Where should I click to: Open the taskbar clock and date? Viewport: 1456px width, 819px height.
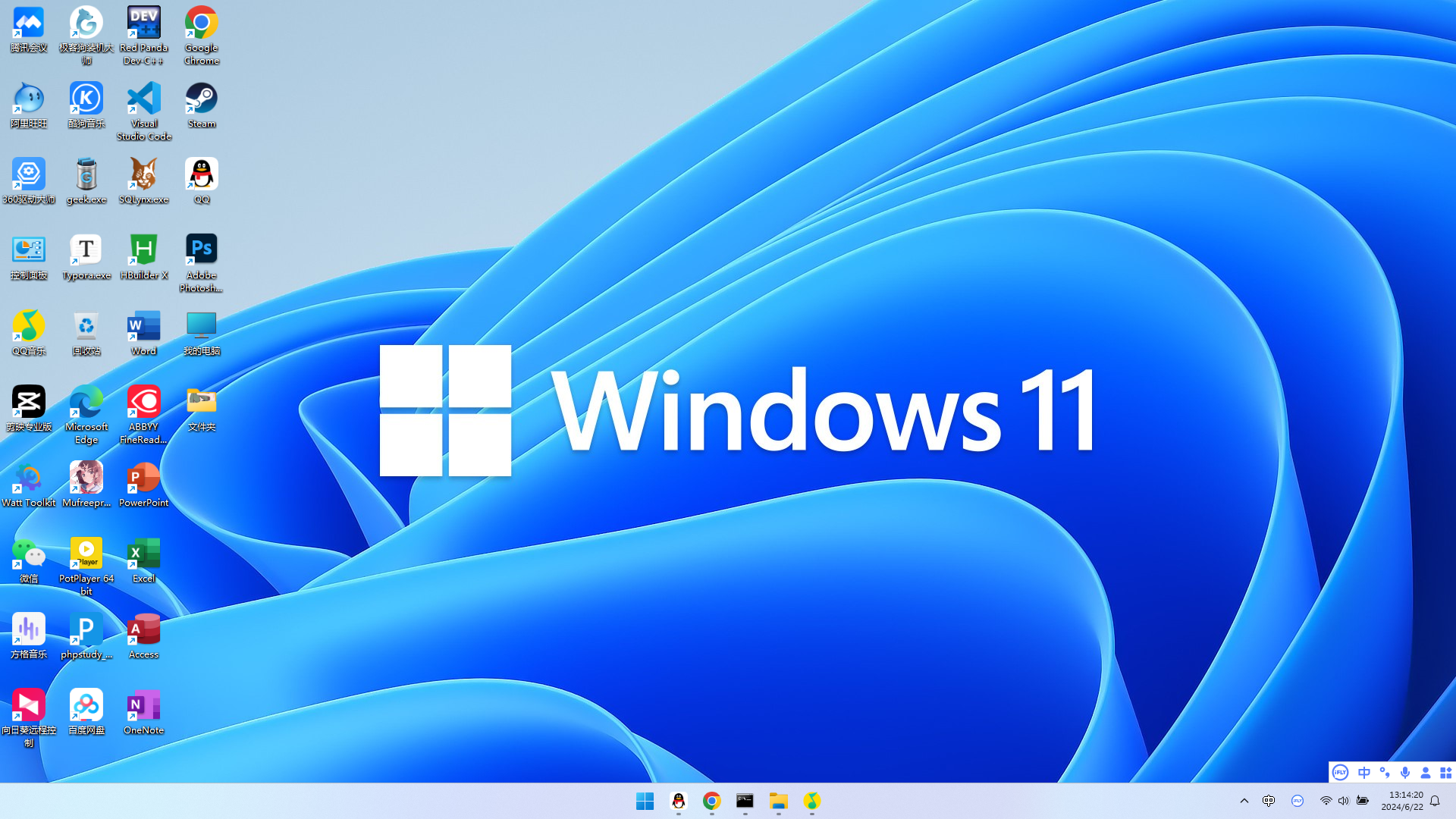(x=1401, y=801)
